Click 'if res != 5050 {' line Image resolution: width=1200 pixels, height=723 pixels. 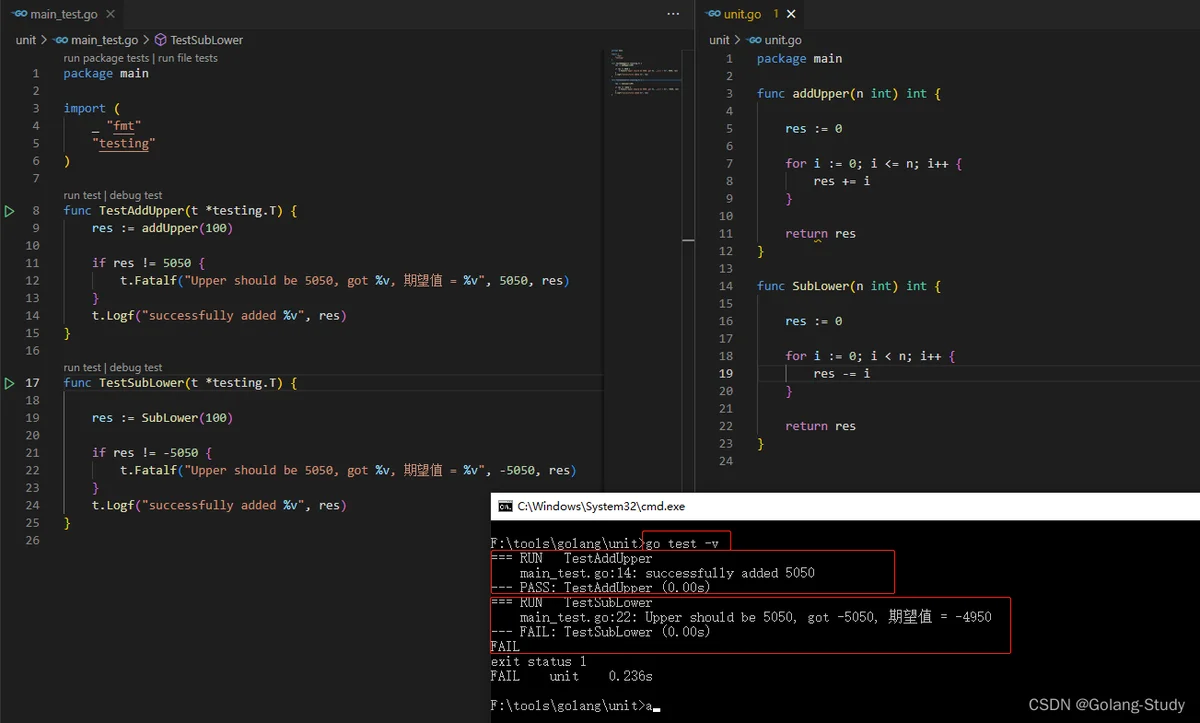[x=148, y=263]
